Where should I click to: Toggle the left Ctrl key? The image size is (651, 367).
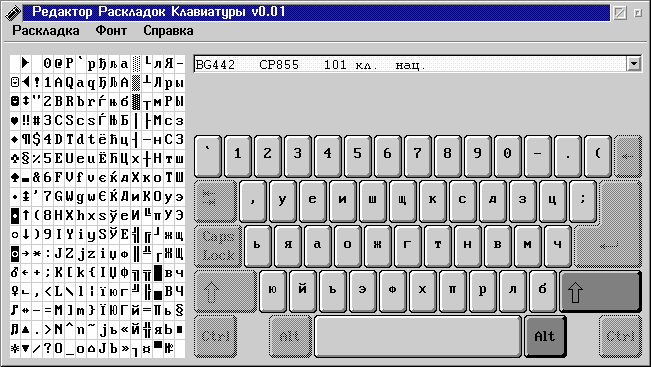click(x=215, y=336)
